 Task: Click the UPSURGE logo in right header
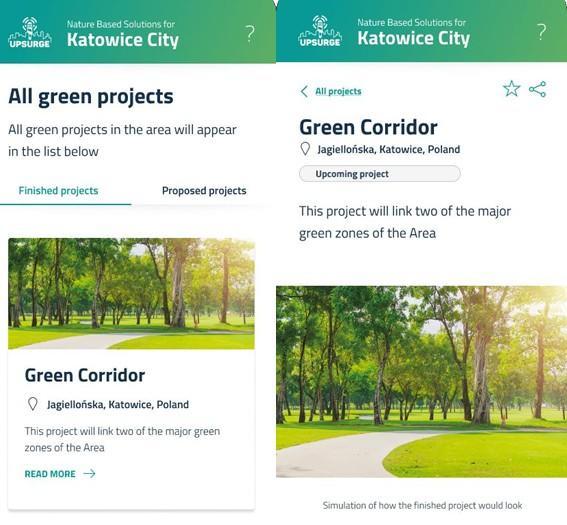pyautogui.click(x=320, y=31)
